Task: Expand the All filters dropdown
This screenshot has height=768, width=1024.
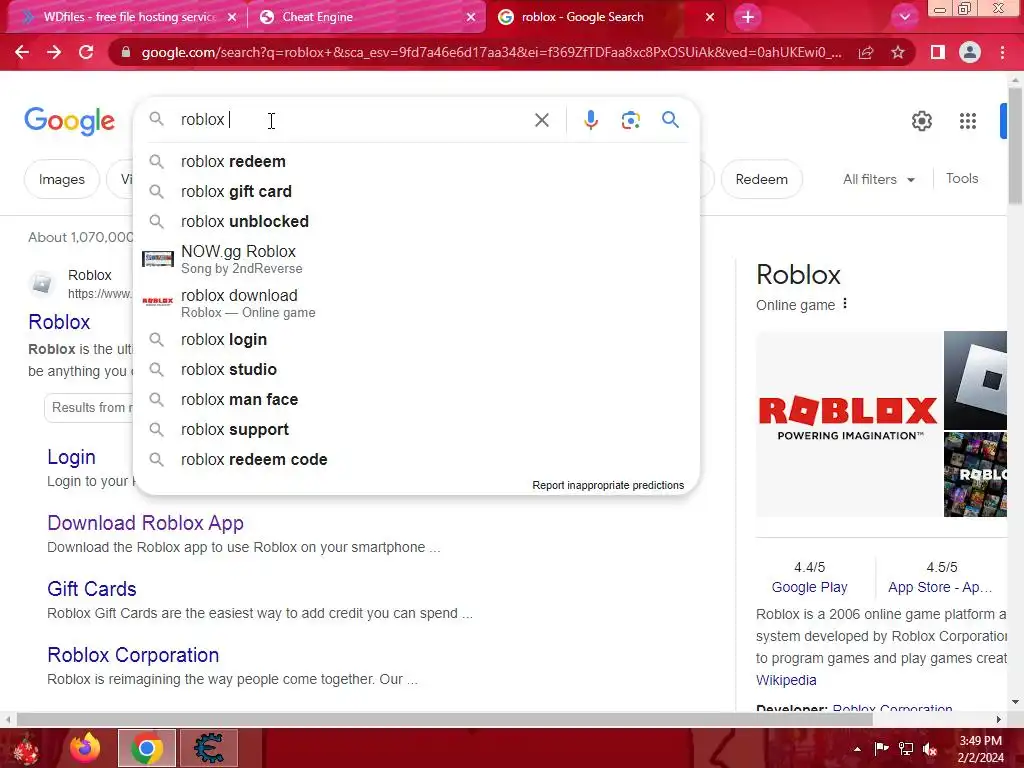Action: point(879,179)
